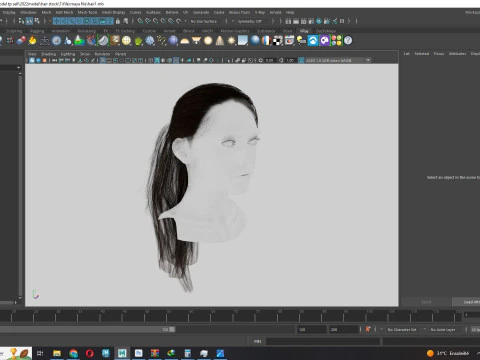Create a V-Ray dome light from shelf
The height and width of the screenshot is (360, 480).
185,41
